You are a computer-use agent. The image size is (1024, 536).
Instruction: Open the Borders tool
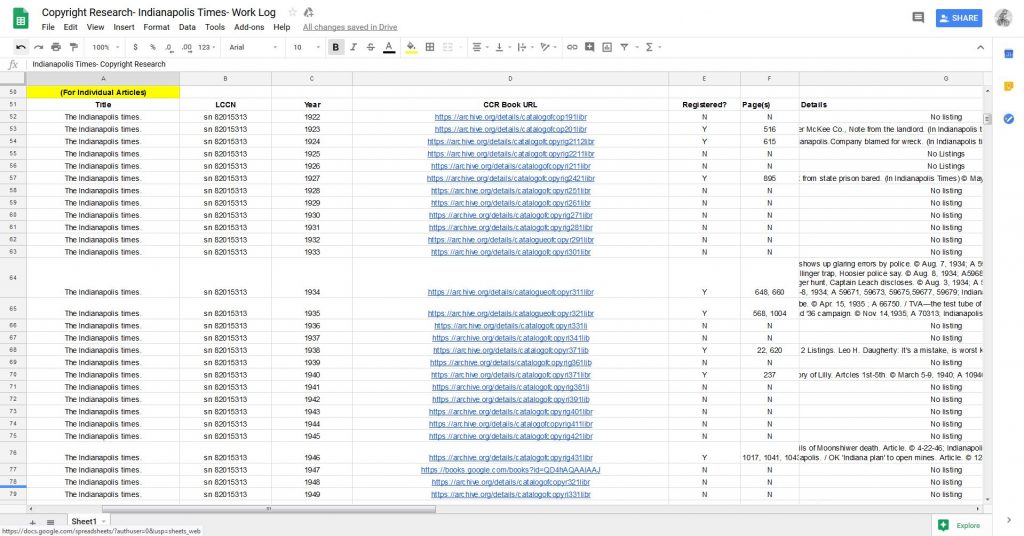(x=430, y=47)
